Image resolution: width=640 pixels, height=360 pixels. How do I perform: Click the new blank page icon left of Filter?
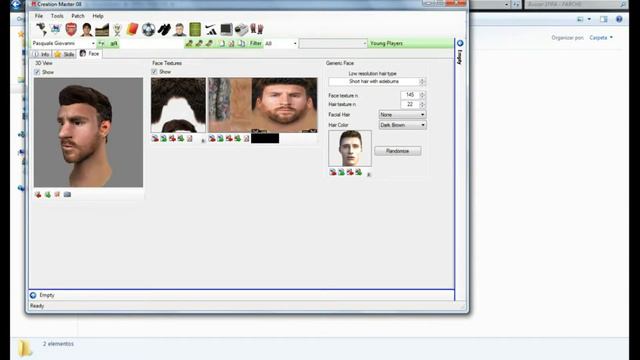222,43
